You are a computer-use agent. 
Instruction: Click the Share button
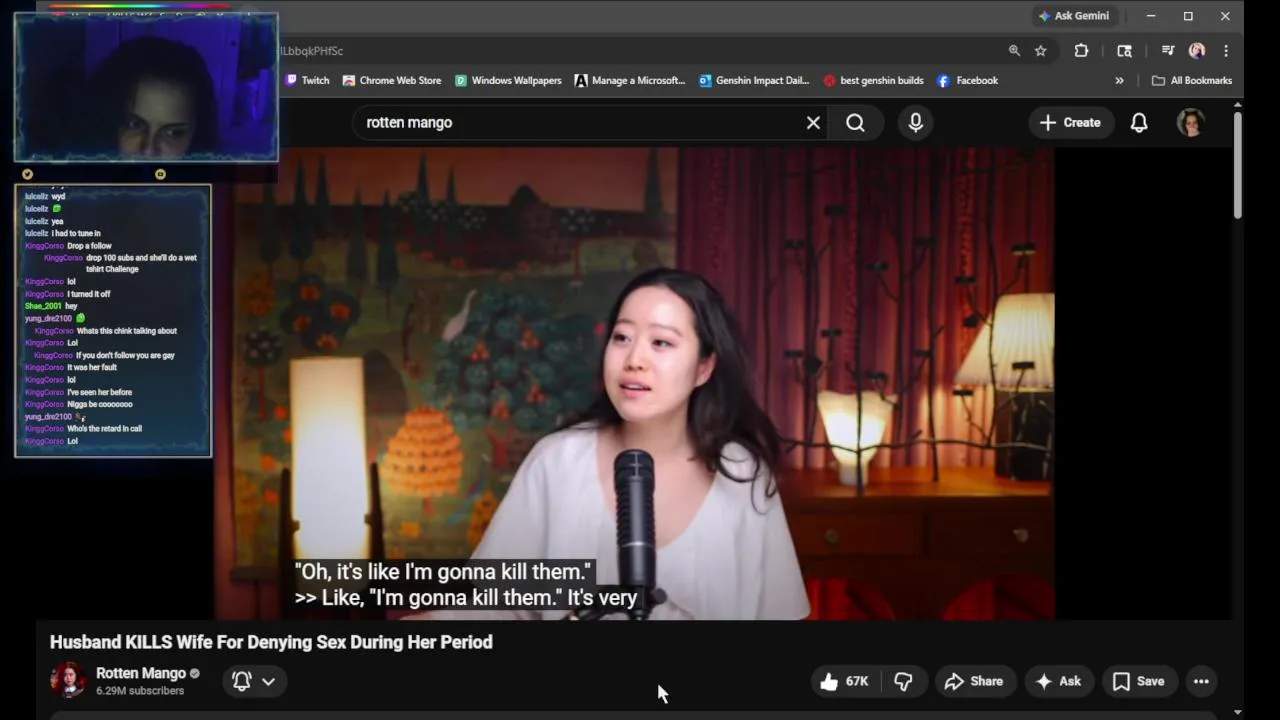(x=974, y=681)
